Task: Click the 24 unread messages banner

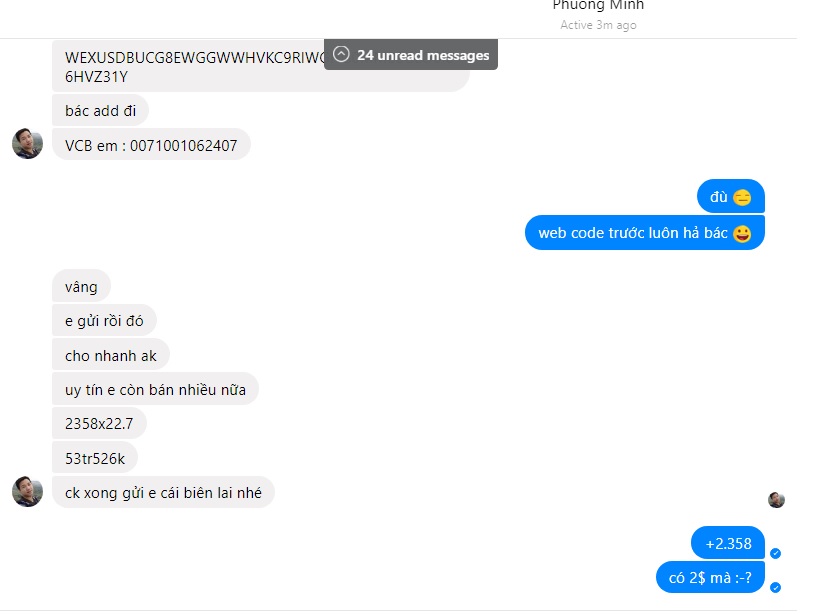Action: tap(411, 54)
